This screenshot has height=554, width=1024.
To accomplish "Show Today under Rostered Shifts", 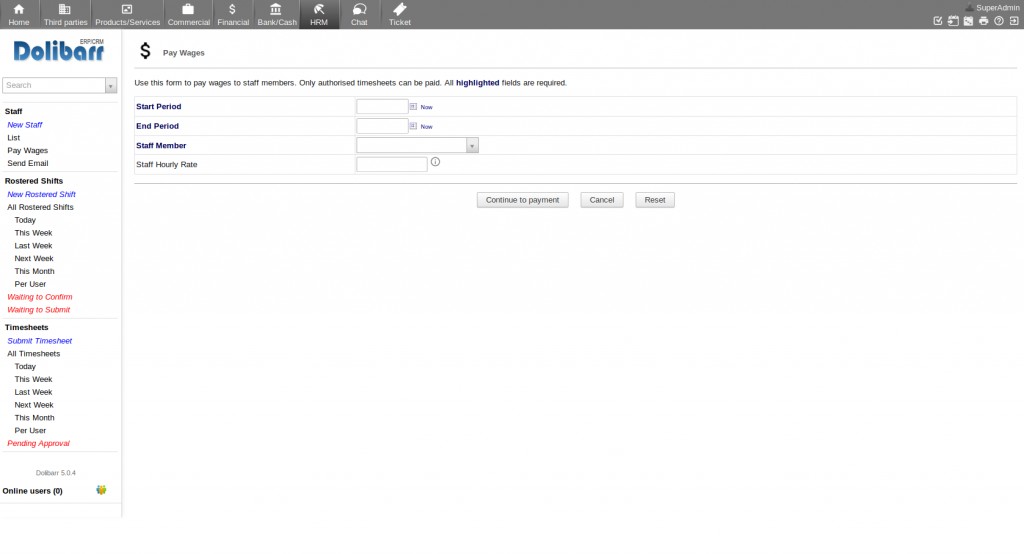I will (25, 220).
